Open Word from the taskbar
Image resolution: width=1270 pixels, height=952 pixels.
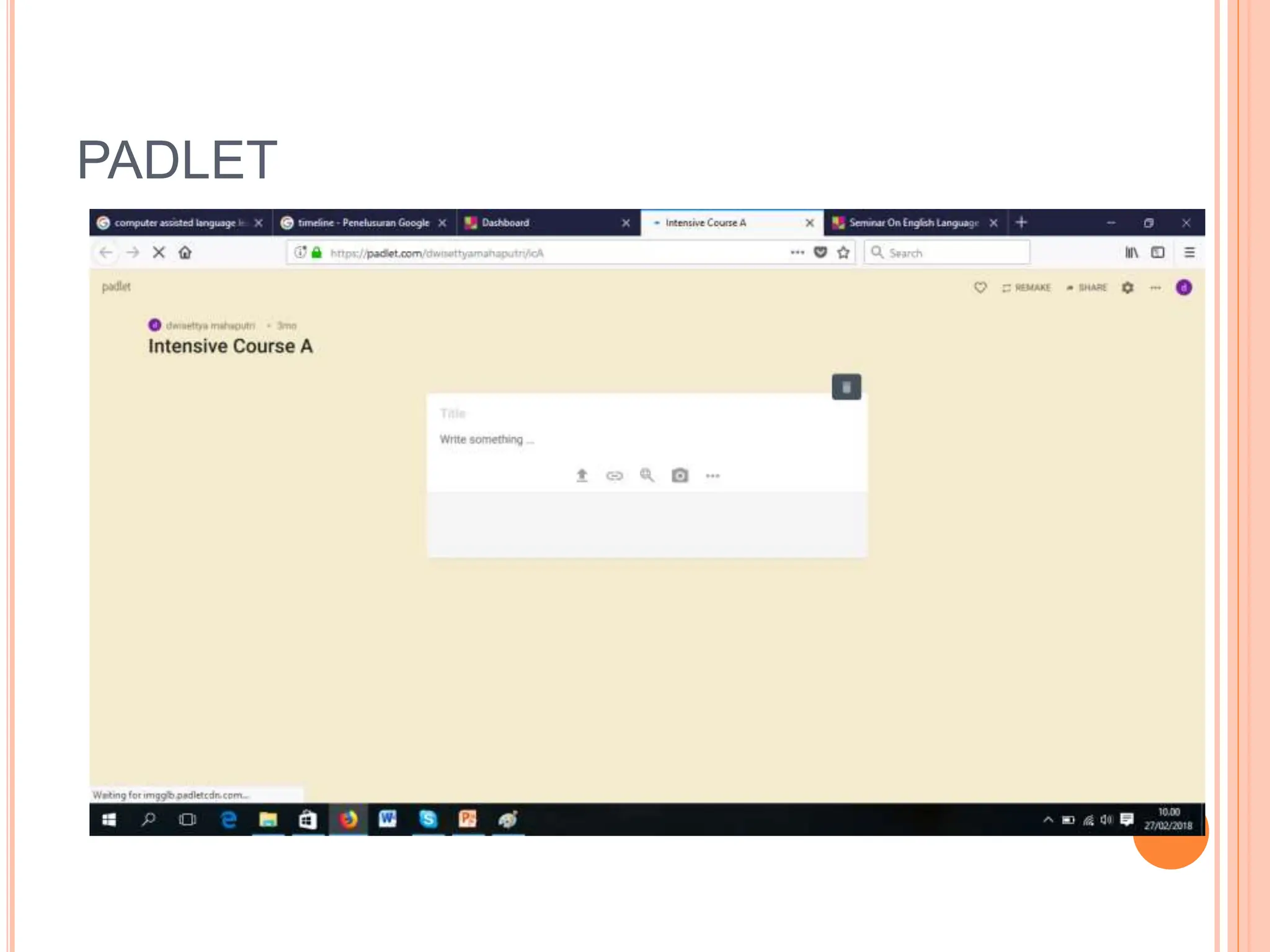388,820
